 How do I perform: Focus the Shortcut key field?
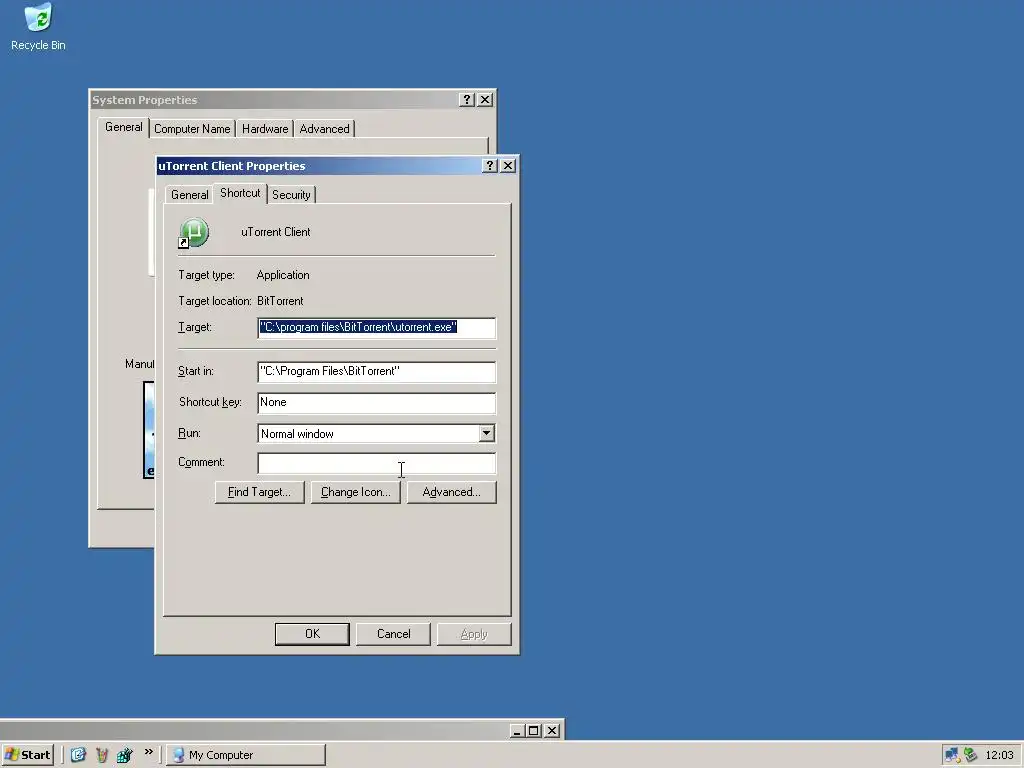pos(376,403)
